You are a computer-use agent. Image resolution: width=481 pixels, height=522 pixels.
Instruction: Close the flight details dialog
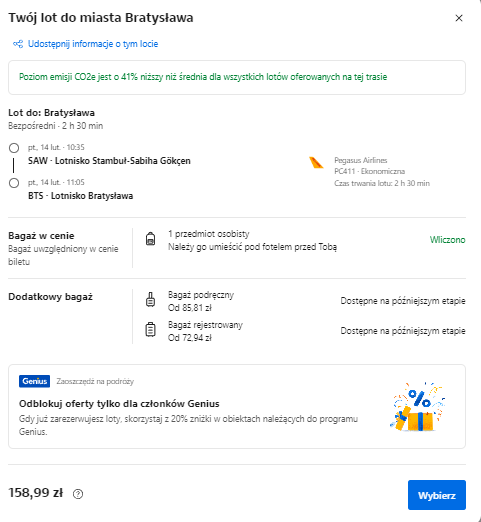[x=459, y=18]
